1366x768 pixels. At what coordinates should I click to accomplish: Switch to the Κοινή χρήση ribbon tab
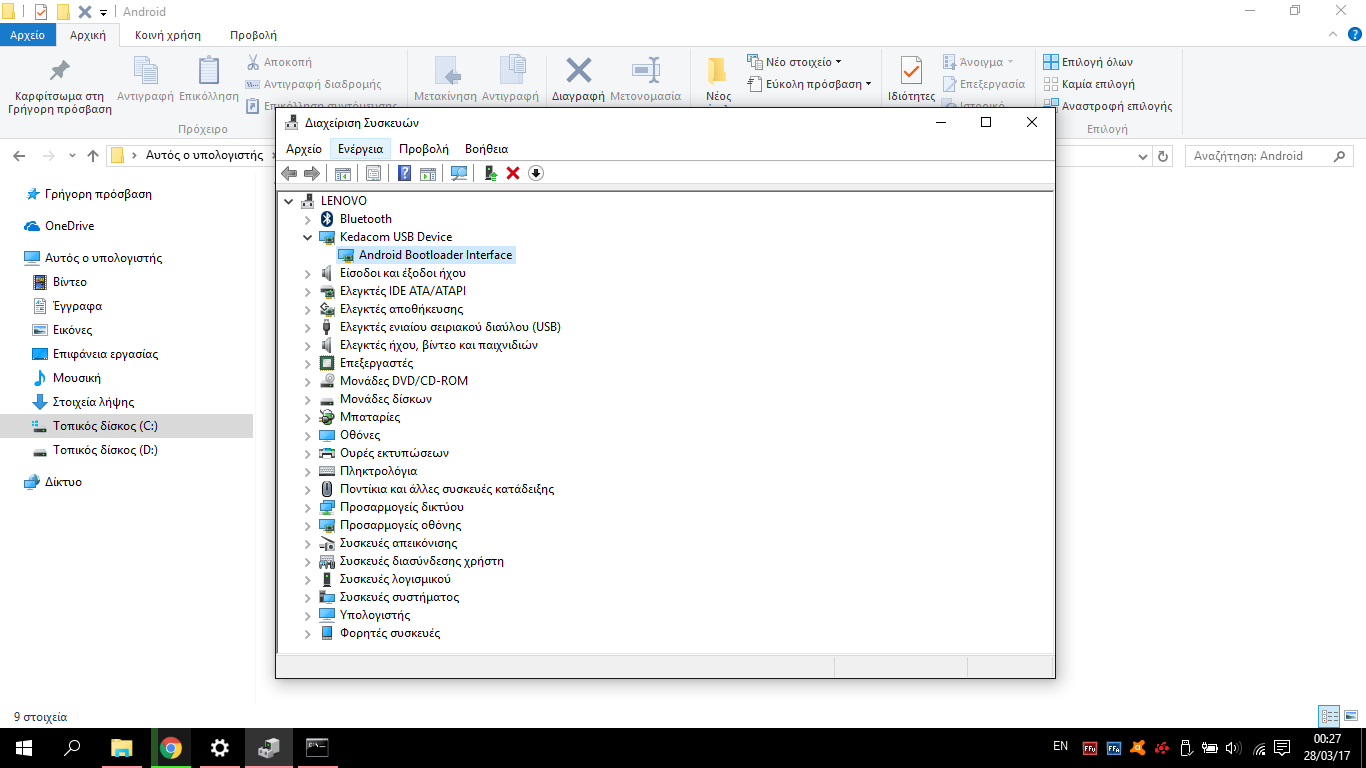(167, 35)
